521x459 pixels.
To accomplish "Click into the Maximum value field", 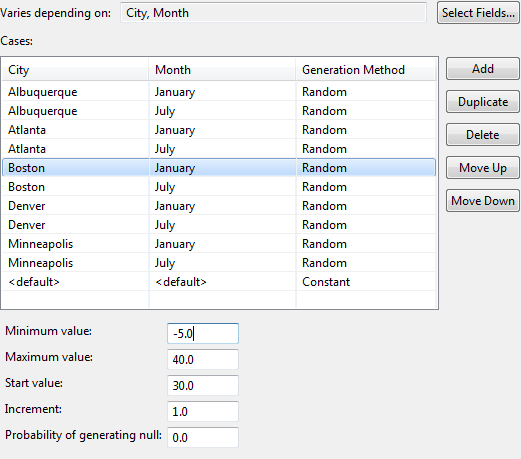I will click(x=203, y=359).
